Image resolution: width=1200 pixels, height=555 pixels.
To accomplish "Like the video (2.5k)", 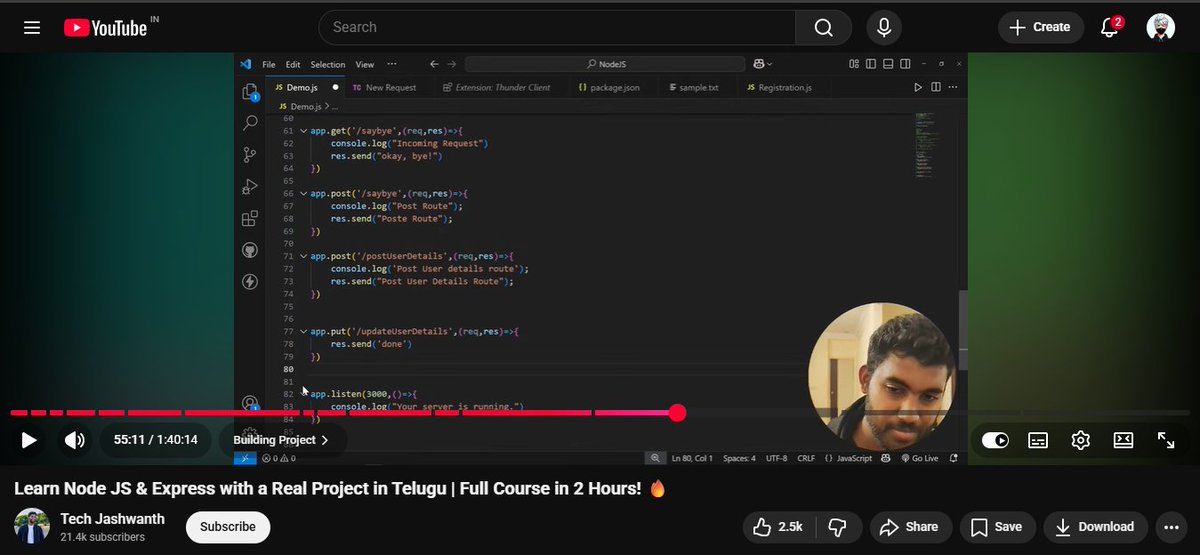I will pos(779,527).
